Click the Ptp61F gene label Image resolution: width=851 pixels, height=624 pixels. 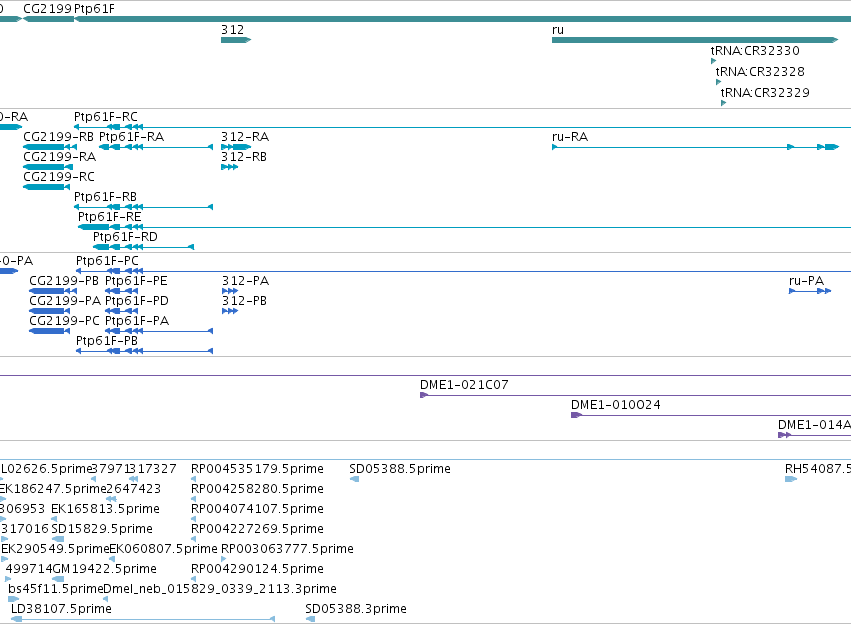click(x=94, y=9)
